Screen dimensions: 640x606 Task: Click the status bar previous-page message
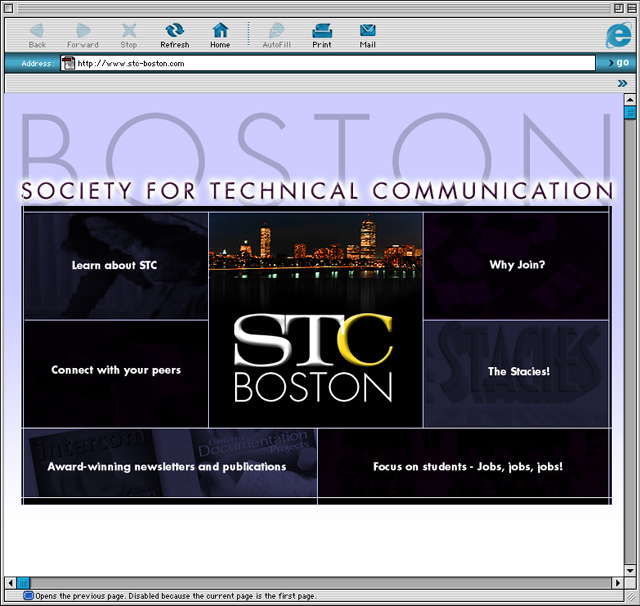[x=176, y=596]
